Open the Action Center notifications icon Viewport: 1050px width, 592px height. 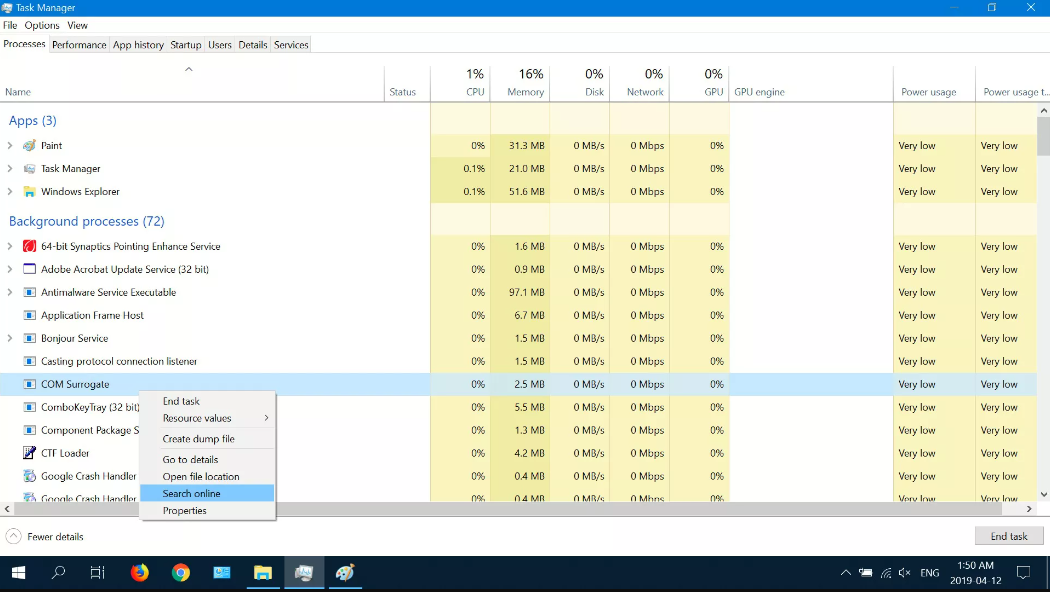pyautogui.click(x=1023, y=573)
